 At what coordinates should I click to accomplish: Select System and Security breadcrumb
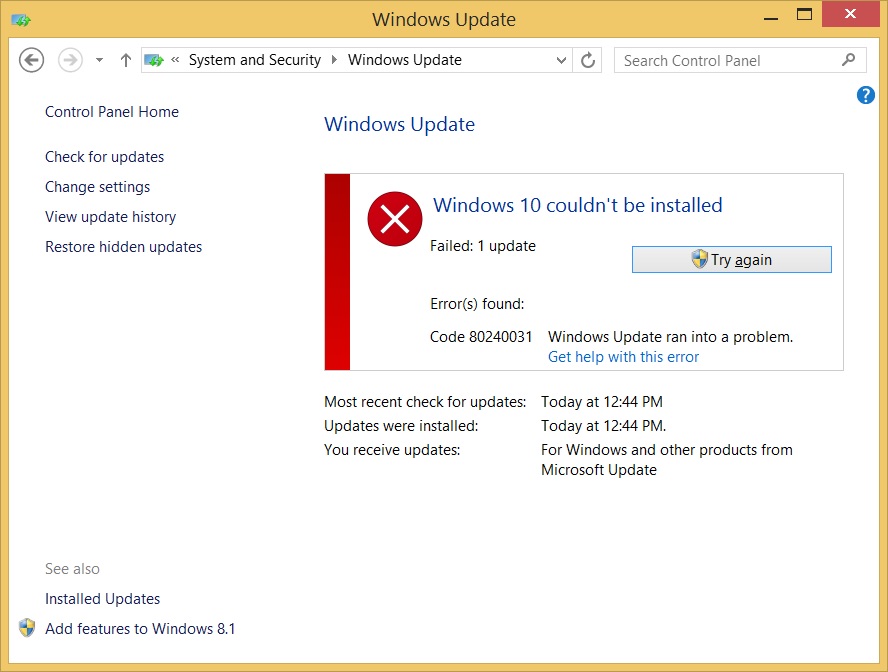255,60
